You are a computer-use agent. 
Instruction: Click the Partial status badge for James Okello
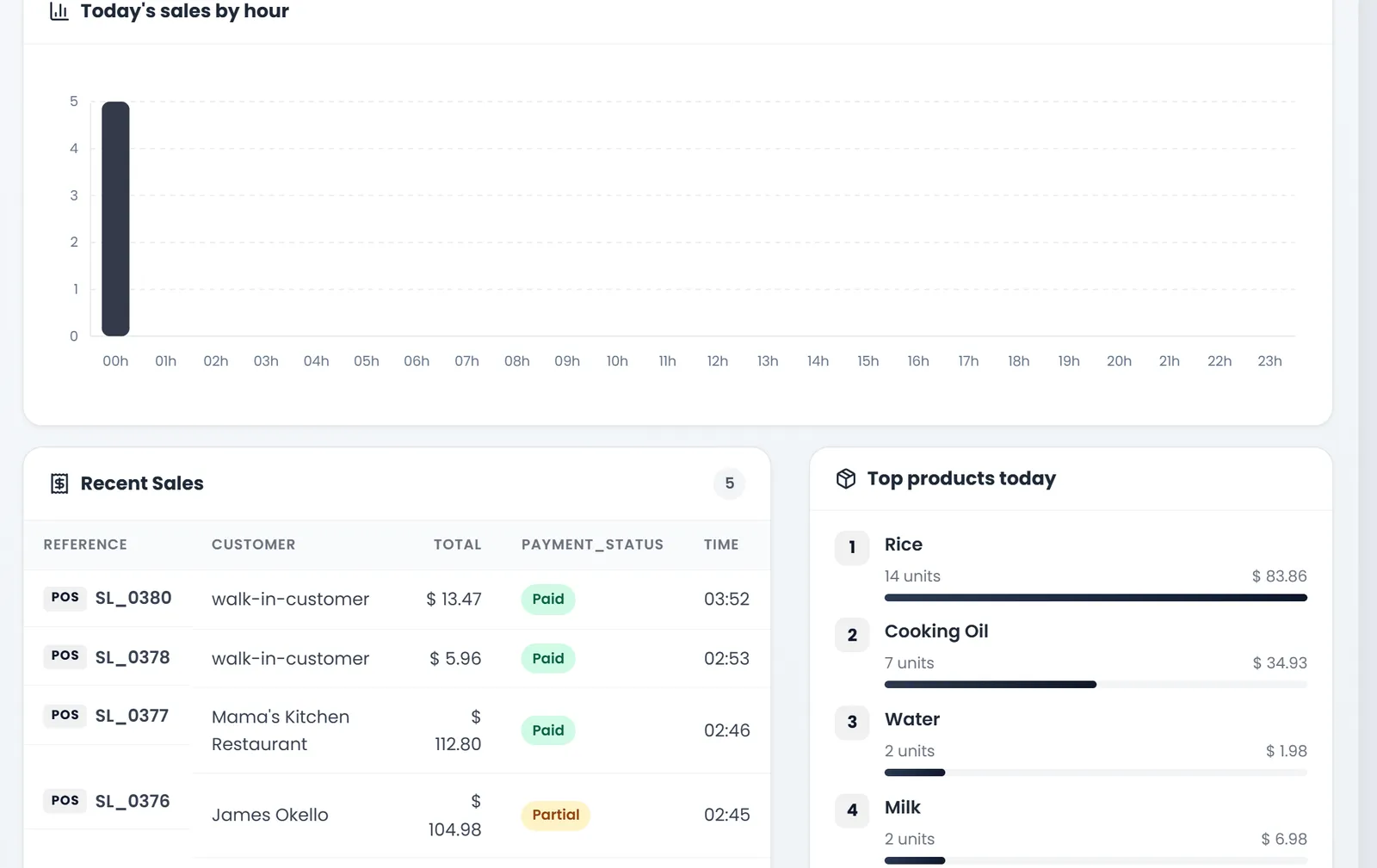[556, 815]
